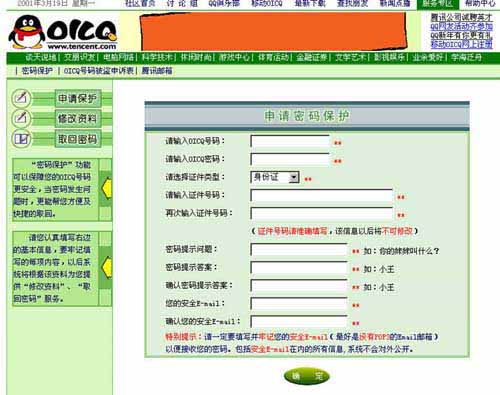
Task: Submit form with green 确定 button
Action: point(307,376)
